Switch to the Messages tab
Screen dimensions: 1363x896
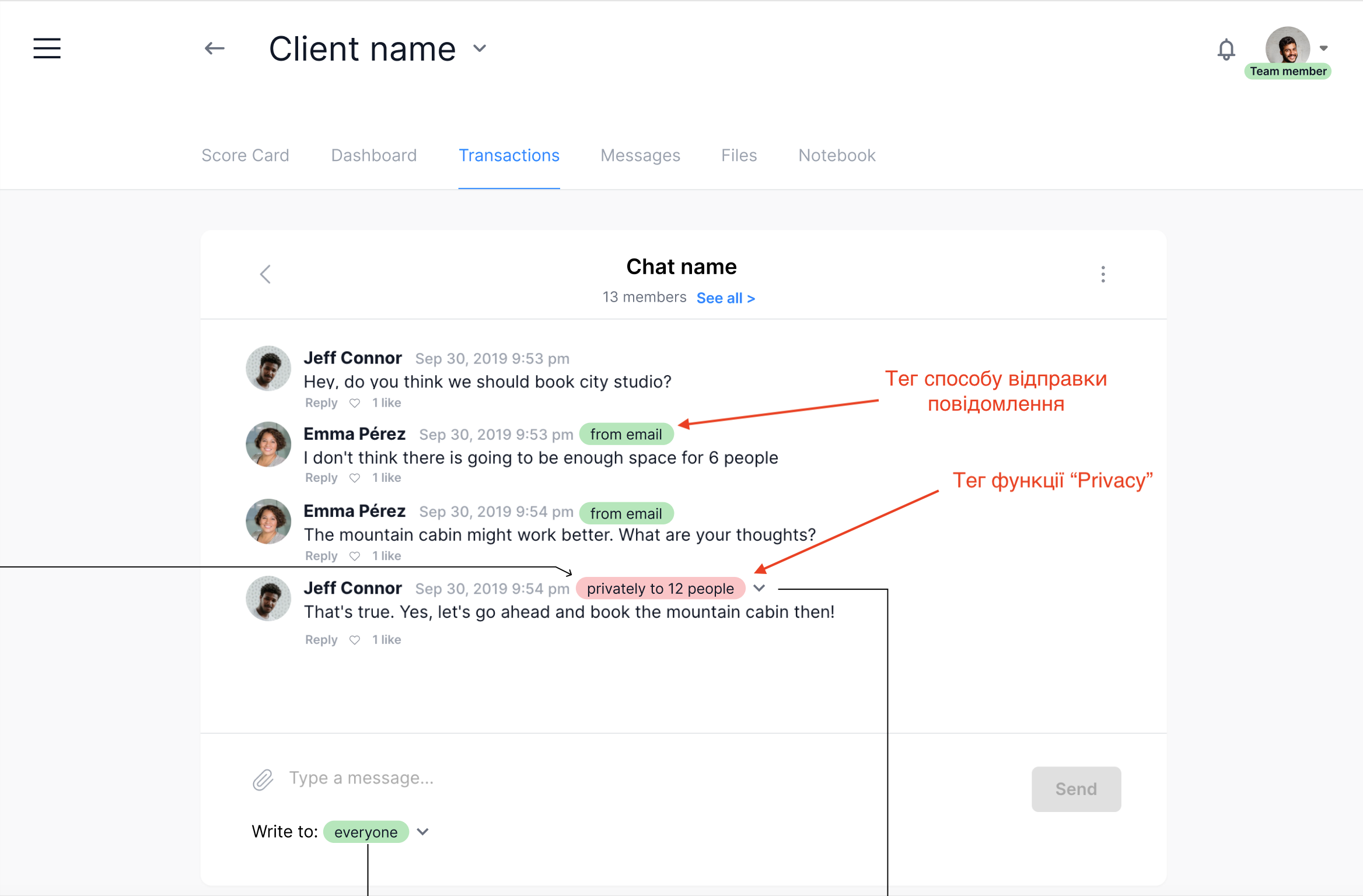tap(640, 155)
